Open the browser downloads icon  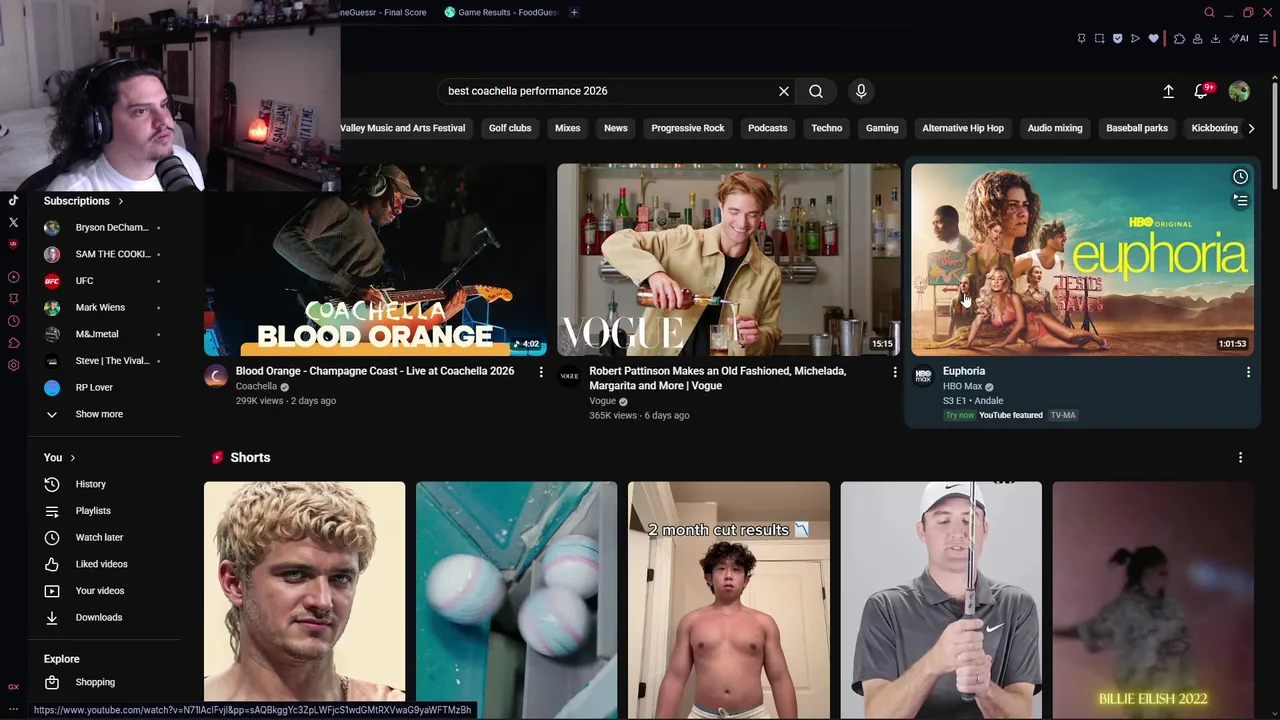pyautogui.click(x=1215, y=39)
